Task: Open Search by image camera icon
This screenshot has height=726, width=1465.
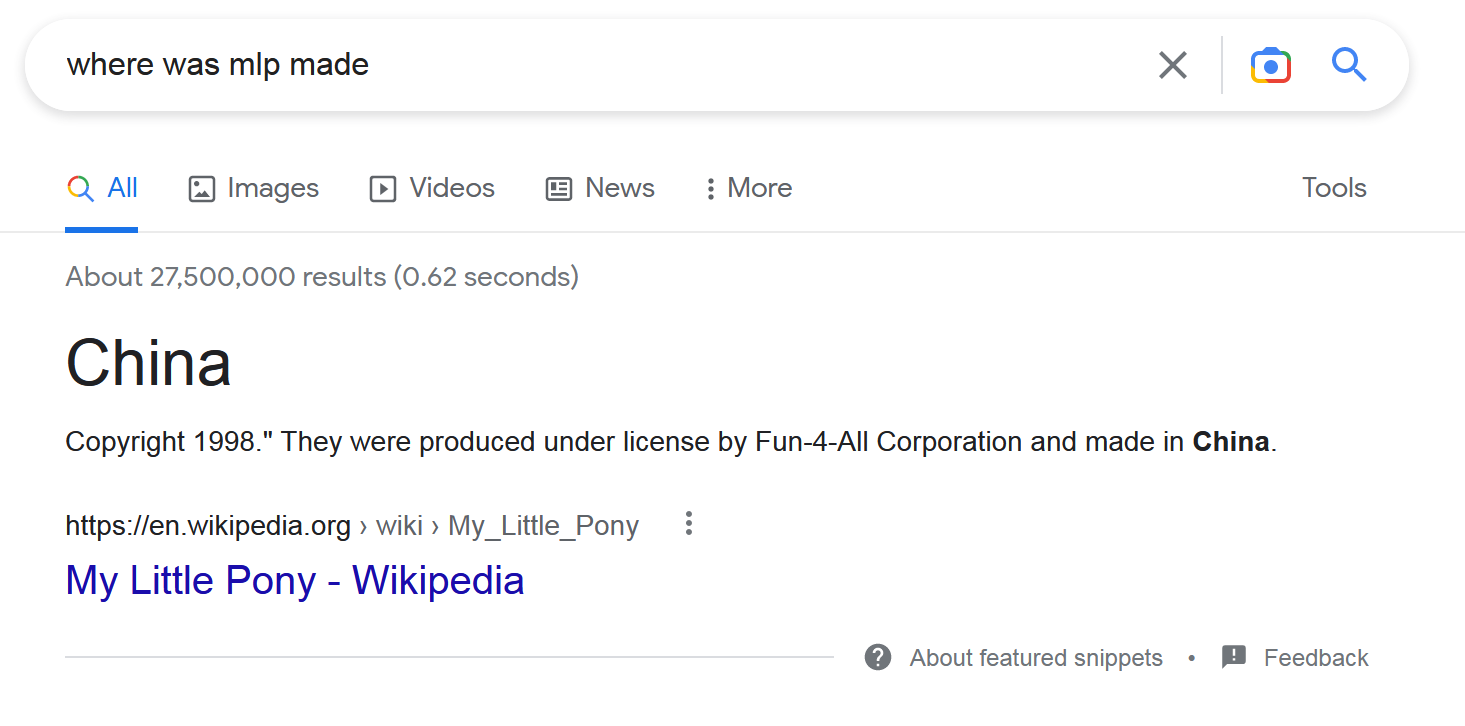Action: tap(1270, 66)
